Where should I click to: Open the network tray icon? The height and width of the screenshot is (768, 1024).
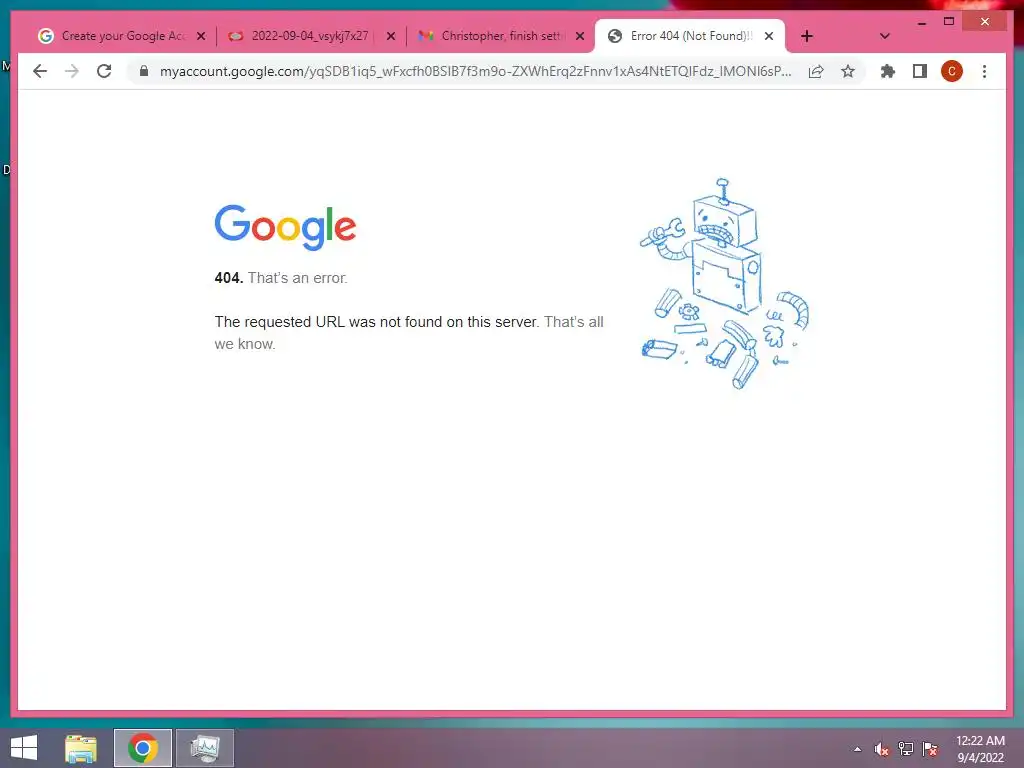pyautogui.click(x=905, y=749)
